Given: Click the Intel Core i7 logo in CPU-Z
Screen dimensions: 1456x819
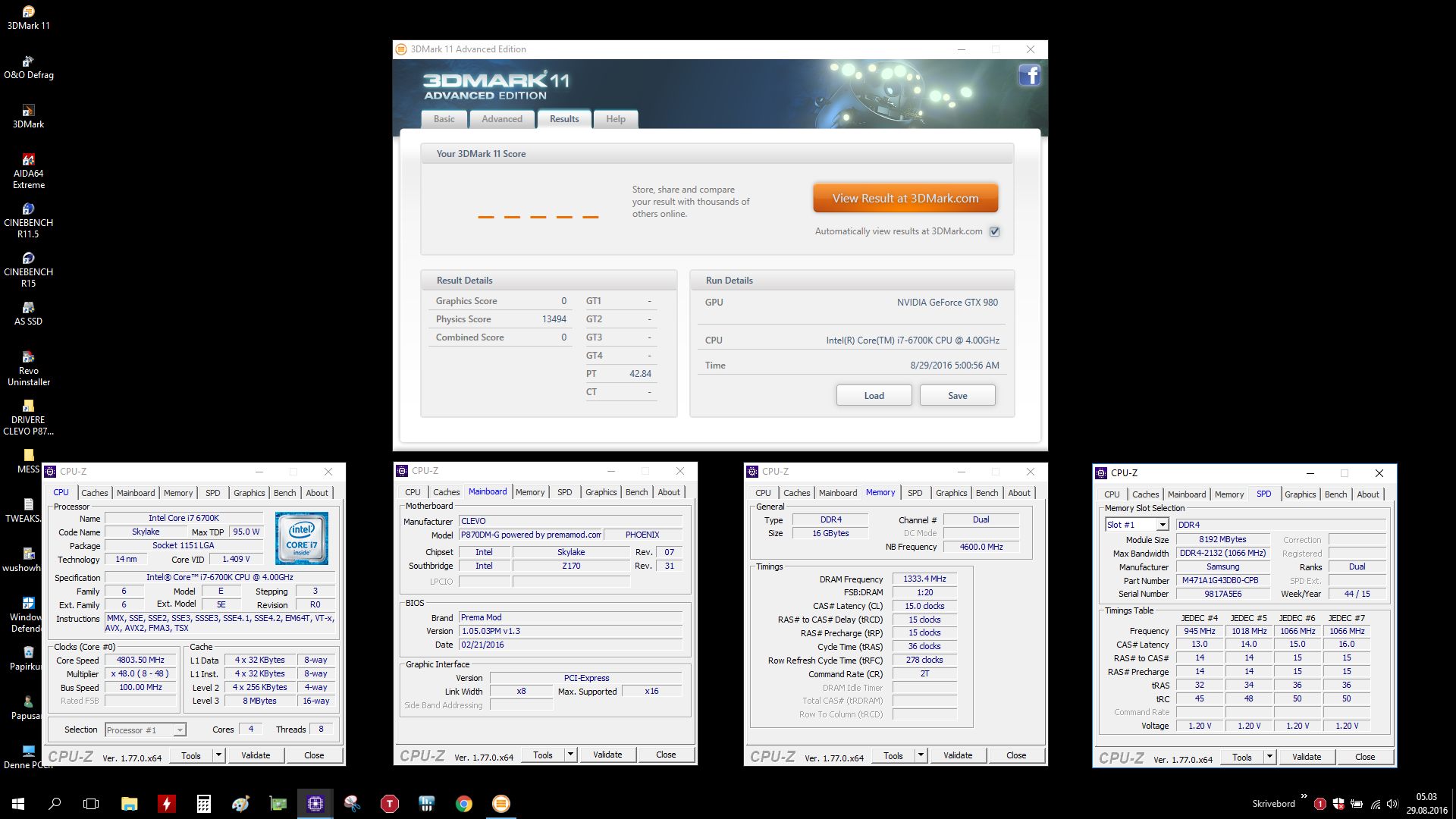Looking at the screenshot, I should (x=302, y=538).
